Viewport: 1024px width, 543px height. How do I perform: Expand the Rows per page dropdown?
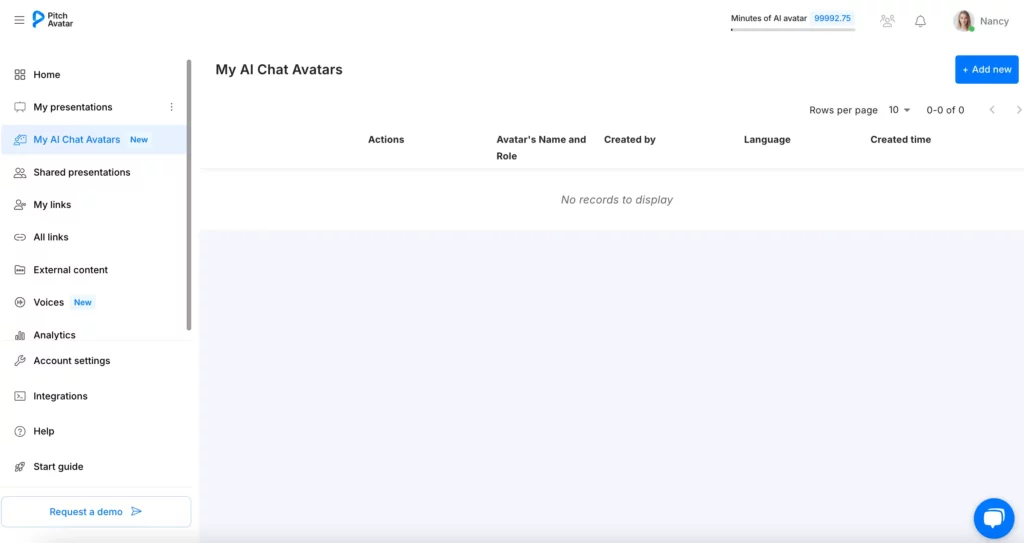[899, 110]
